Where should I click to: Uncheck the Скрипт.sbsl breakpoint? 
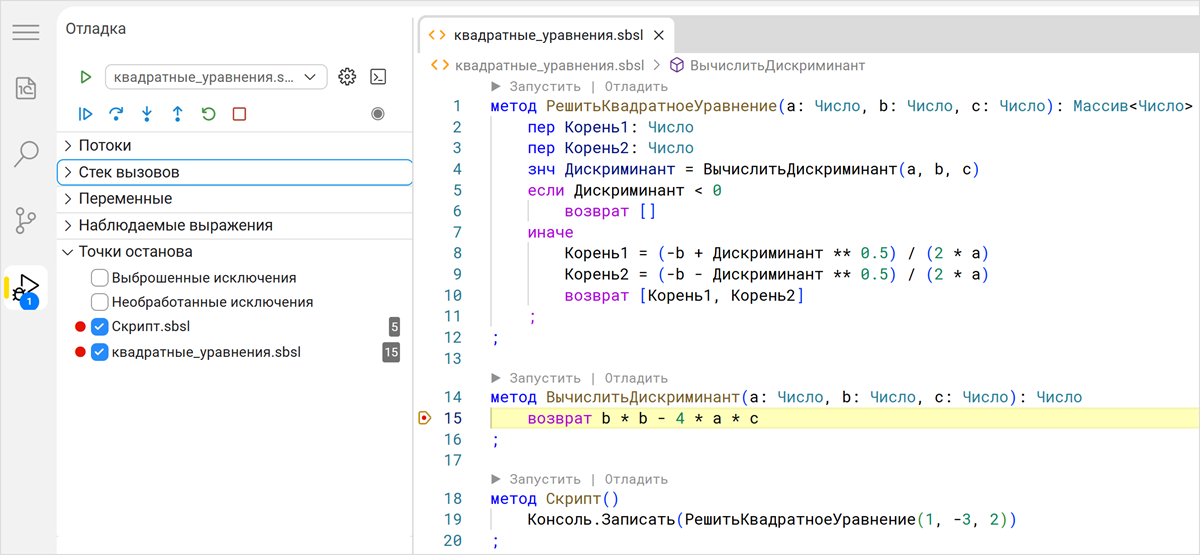(99, 327)
